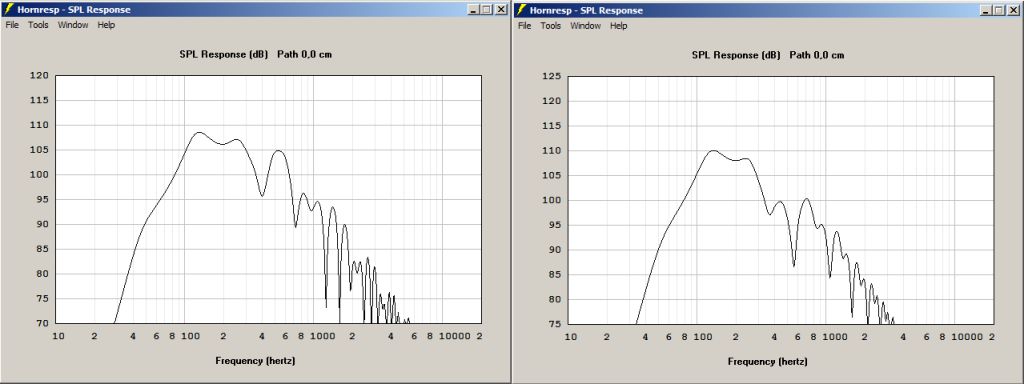
Task: Open Help menu in right window
Action: point(619,26)
